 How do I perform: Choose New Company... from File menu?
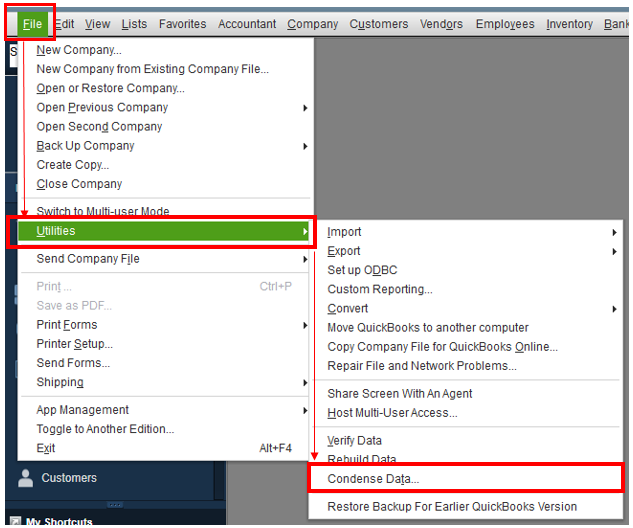pos(166,50)
